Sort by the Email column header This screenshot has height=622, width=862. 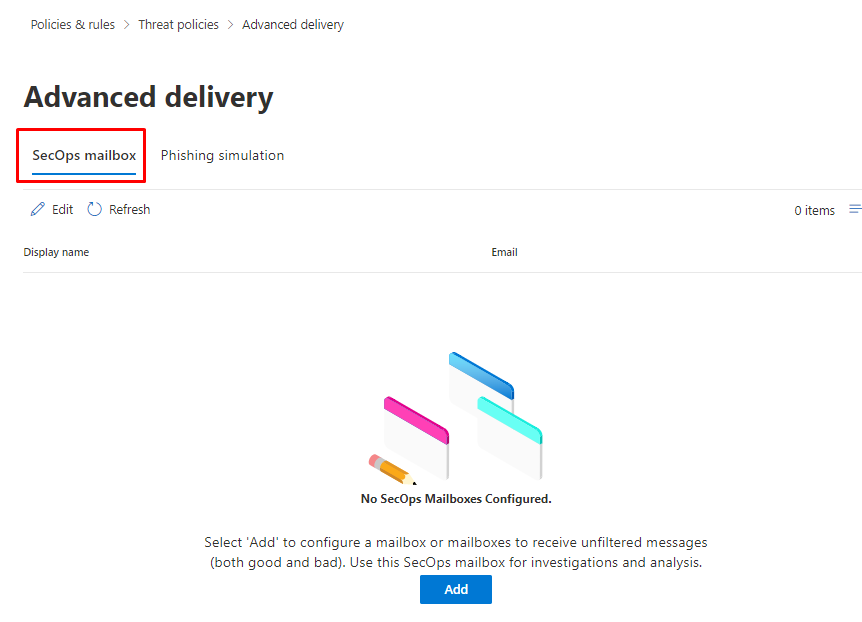click(x=504, y=253)
